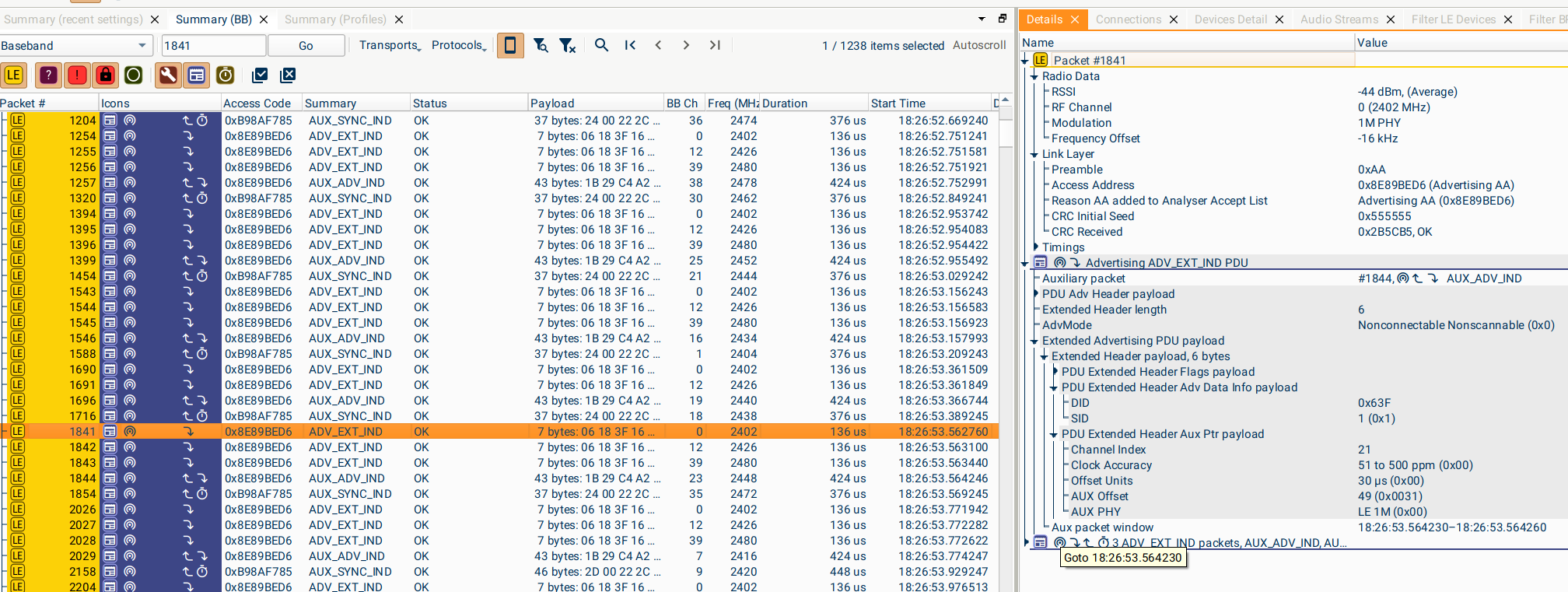The height and width of the screenshot is (592, 1568).
Task: Click the Autoscroll button
Action: [978, 45]
